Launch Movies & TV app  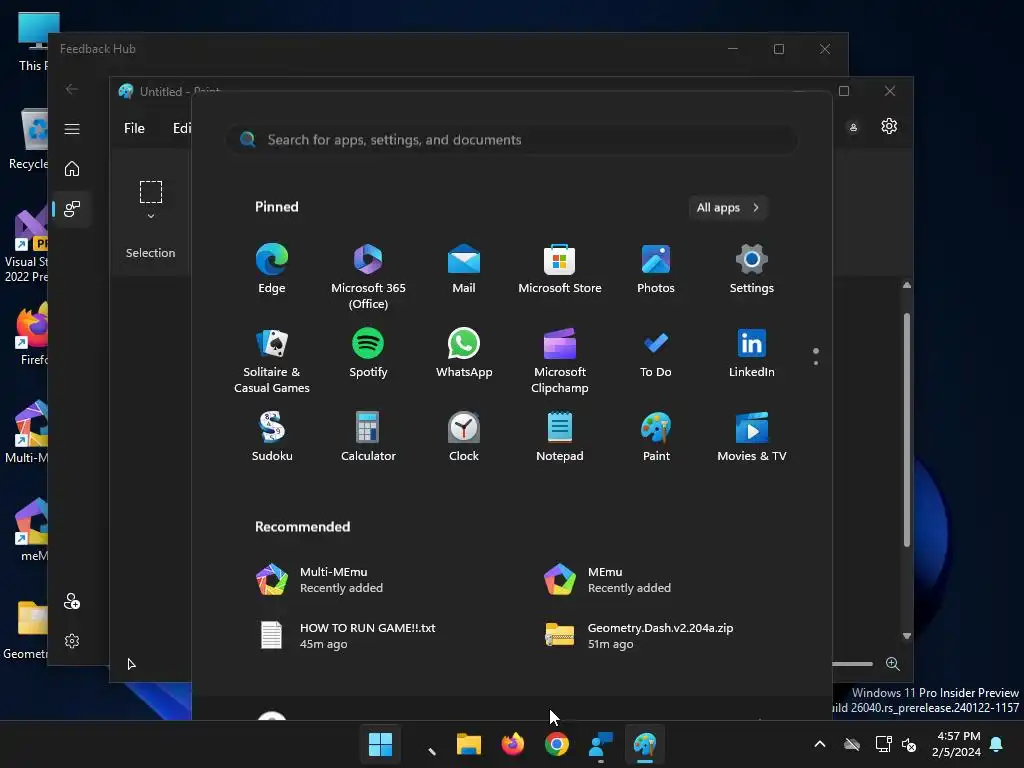(x=752, y=437)
